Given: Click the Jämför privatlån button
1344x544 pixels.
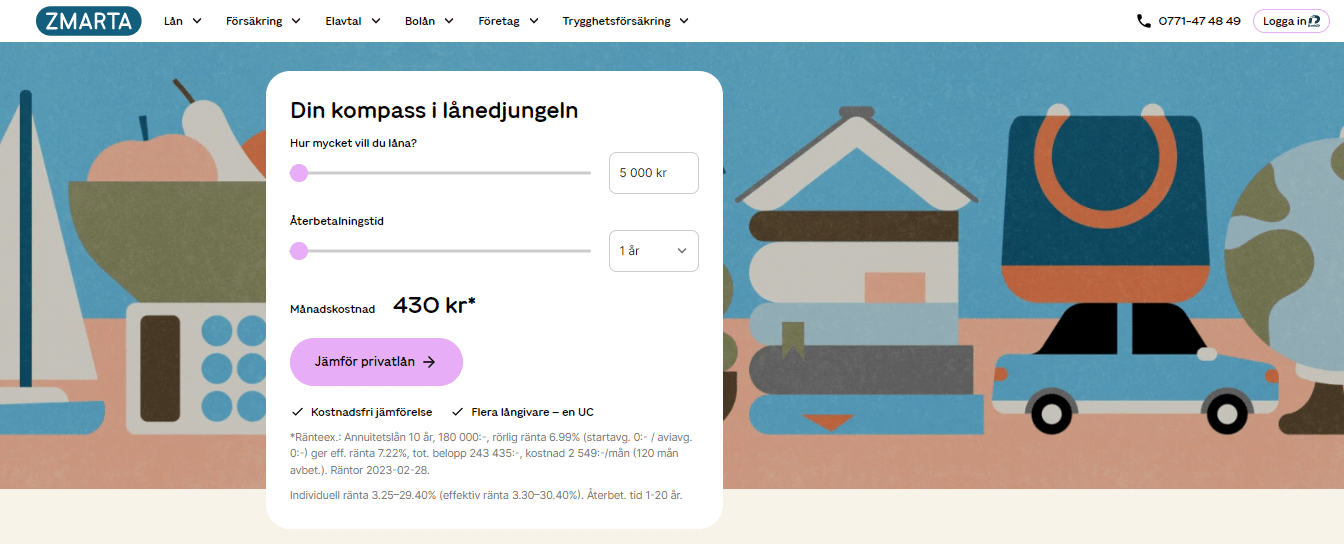Looking at the screenshot, I should pyautogui.click(x=376, y=362).
